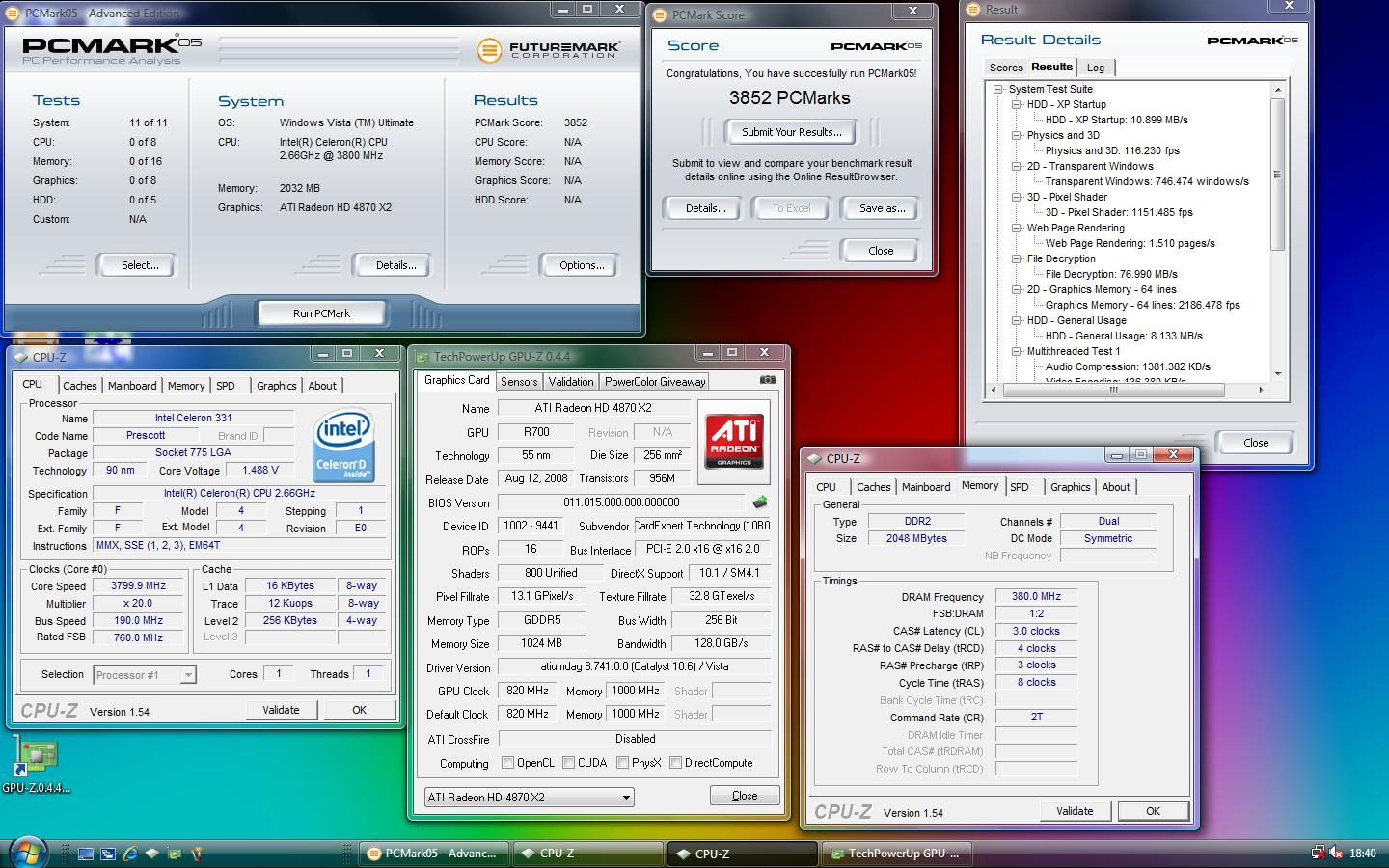Screen dimensions: 1389x868
Task: Click the Switch between windows quick launch icon
Action: click(108, 854)
